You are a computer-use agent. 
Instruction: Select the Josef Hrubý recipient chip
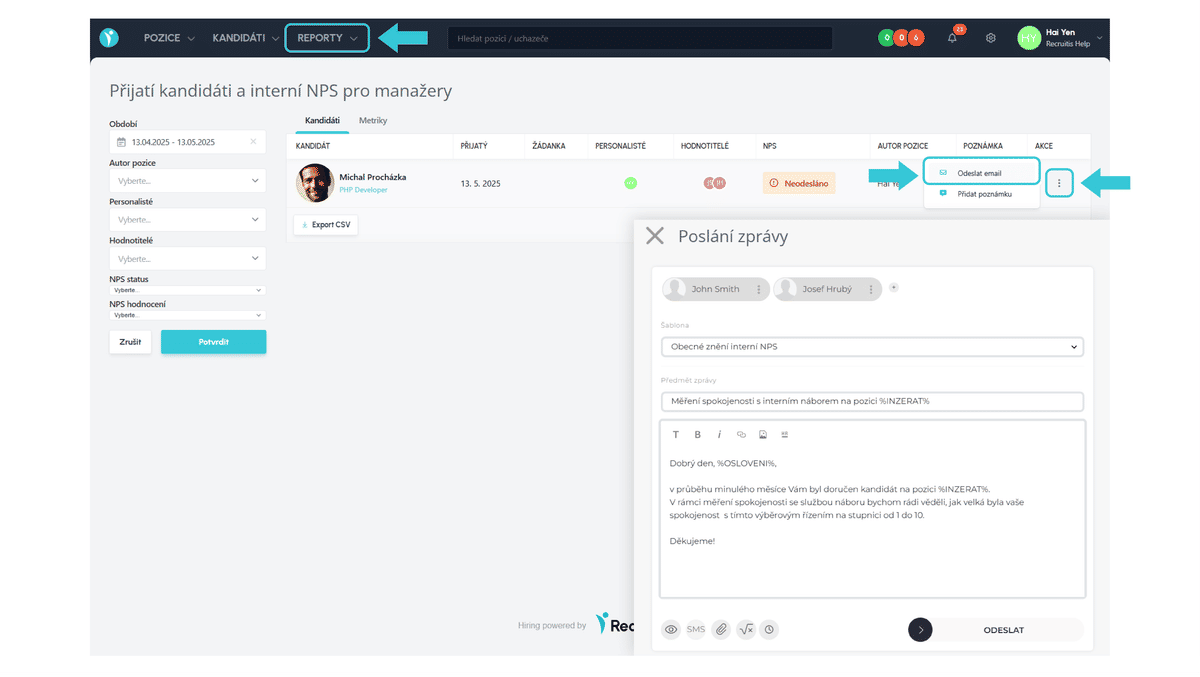click(827, 289)
